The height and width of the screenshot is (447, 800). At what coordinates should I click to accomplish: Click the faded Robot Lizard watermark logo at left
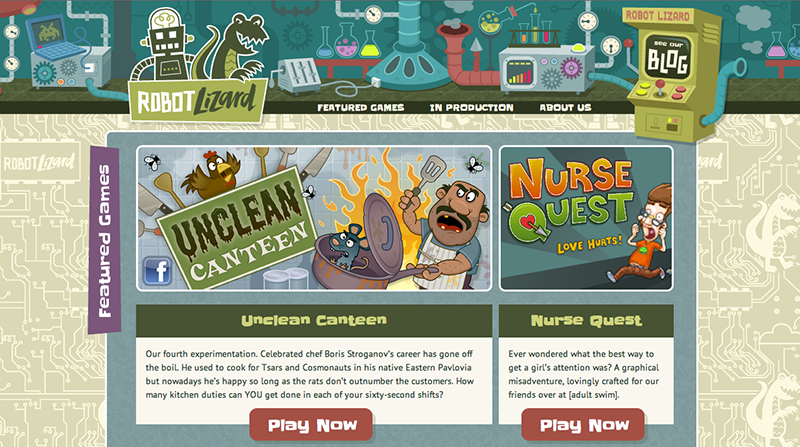pos(40,163)
